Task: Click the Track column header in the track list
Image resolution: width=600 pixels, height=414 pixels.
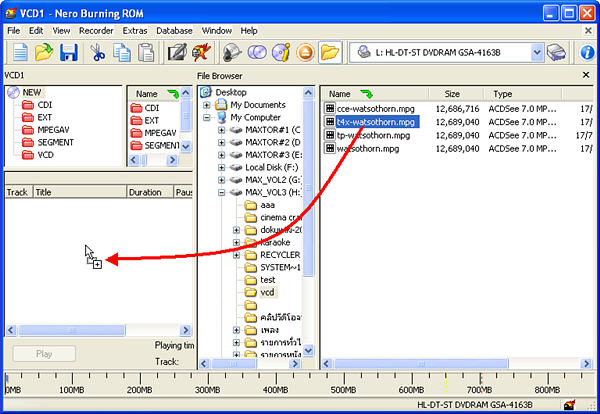Action: tap(18, 192)
